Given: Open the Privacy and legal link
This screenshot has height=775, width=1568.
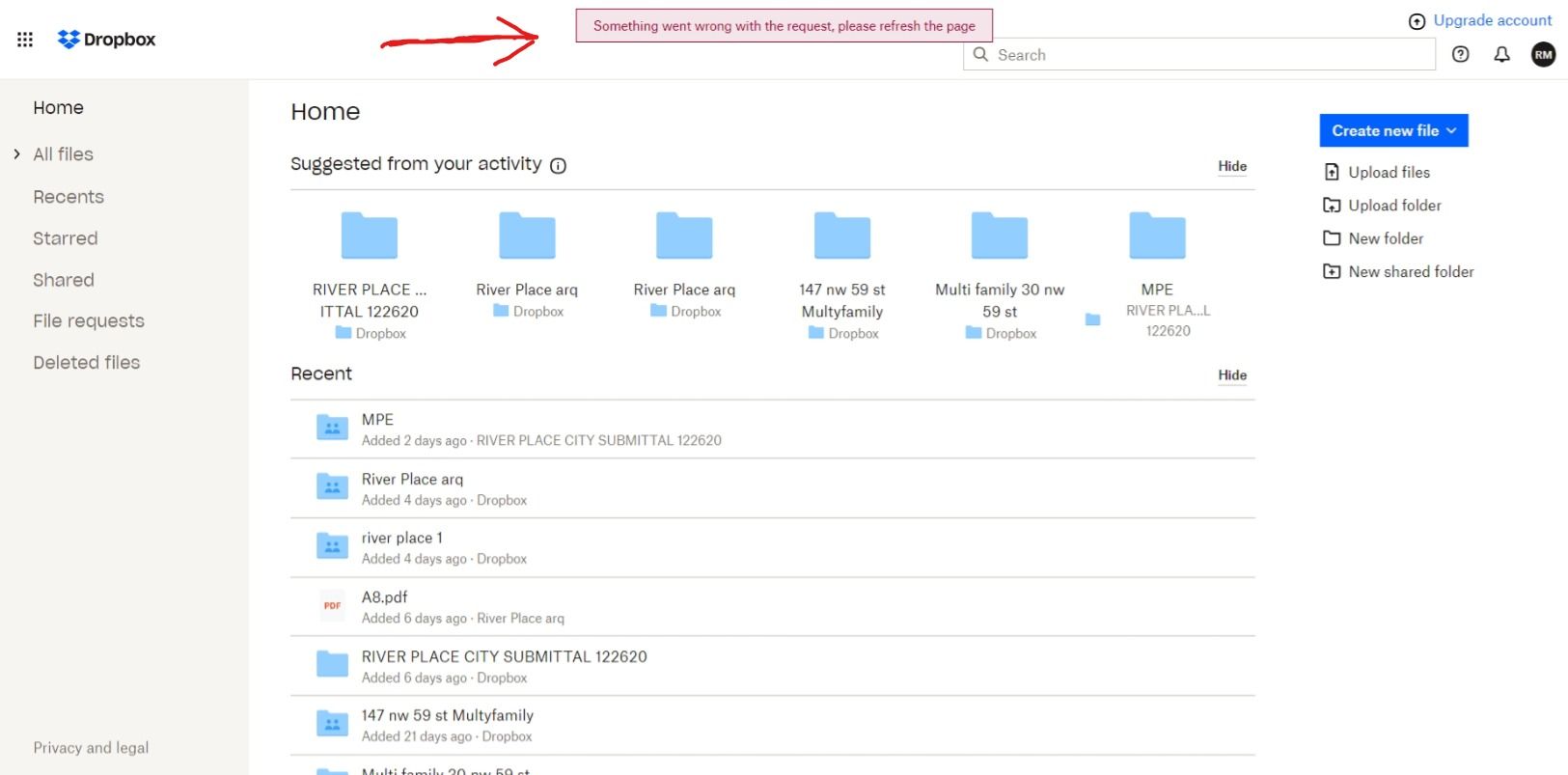Looking at the screenshot, I should tap(91, 748).
